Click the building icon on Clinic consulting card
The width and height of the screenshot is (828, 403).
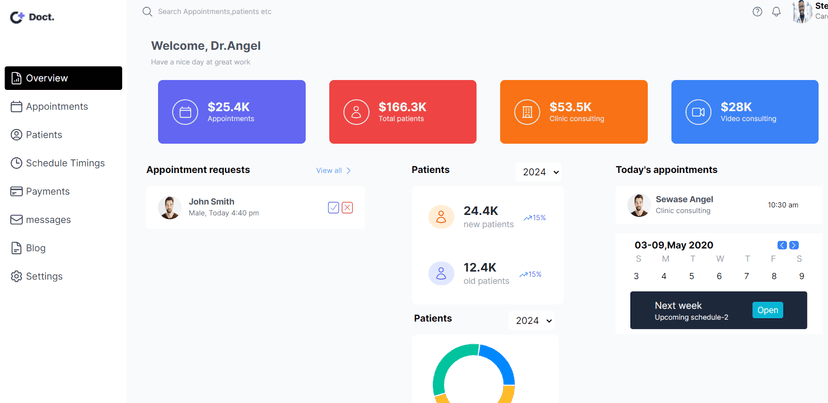click(x=527, y=112)
